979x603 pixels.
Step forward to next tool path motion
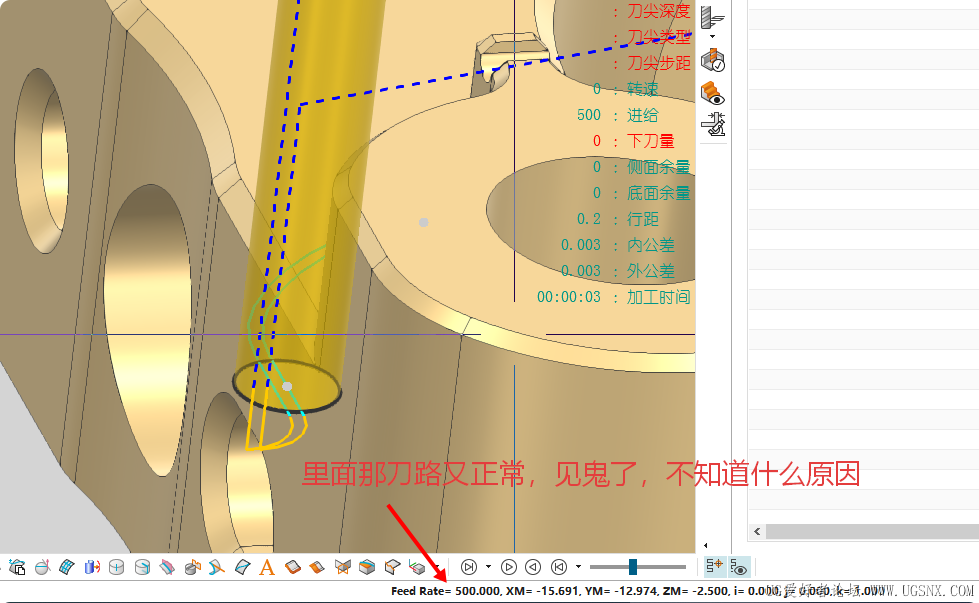469,567
